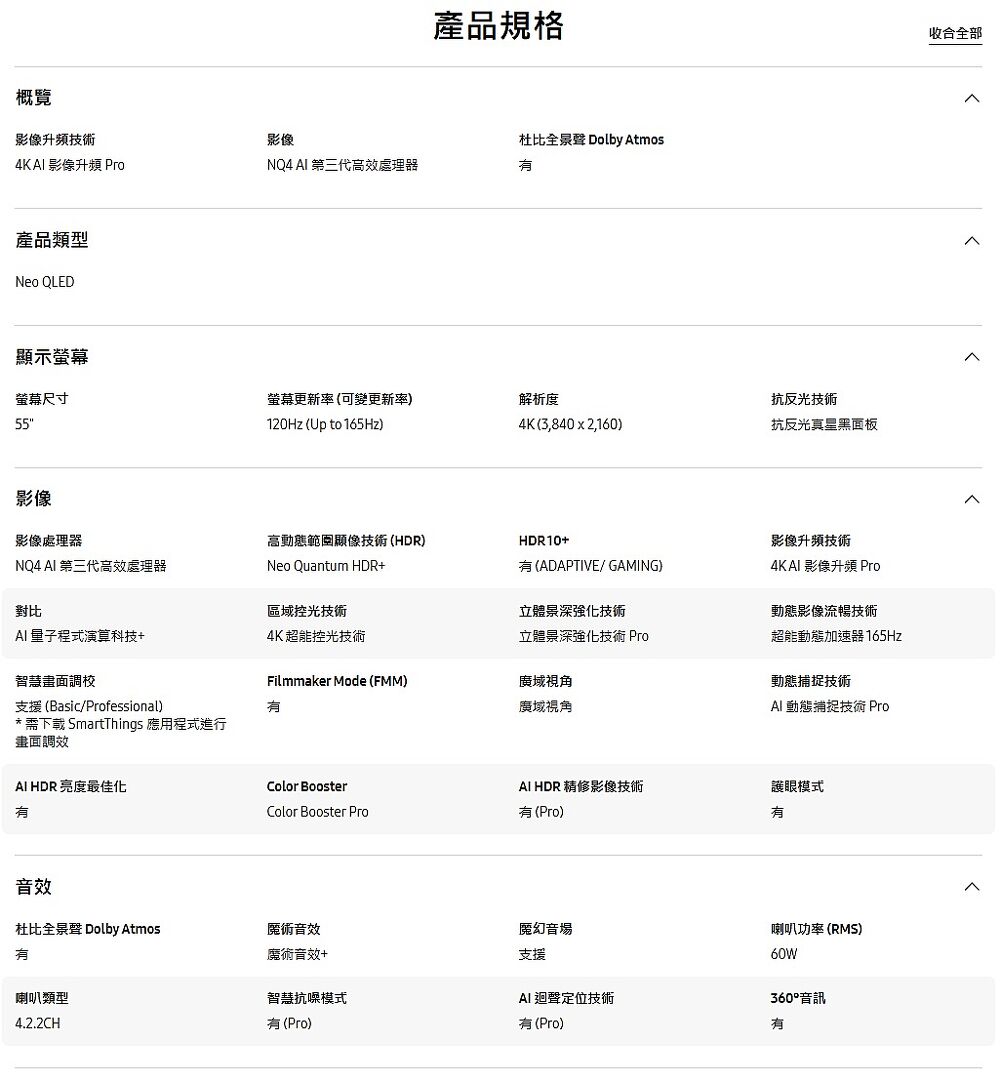The image size is (1000, 1082).
Task: Click the AI HDR 精修影像技術 label
Action: coord(580,787)
